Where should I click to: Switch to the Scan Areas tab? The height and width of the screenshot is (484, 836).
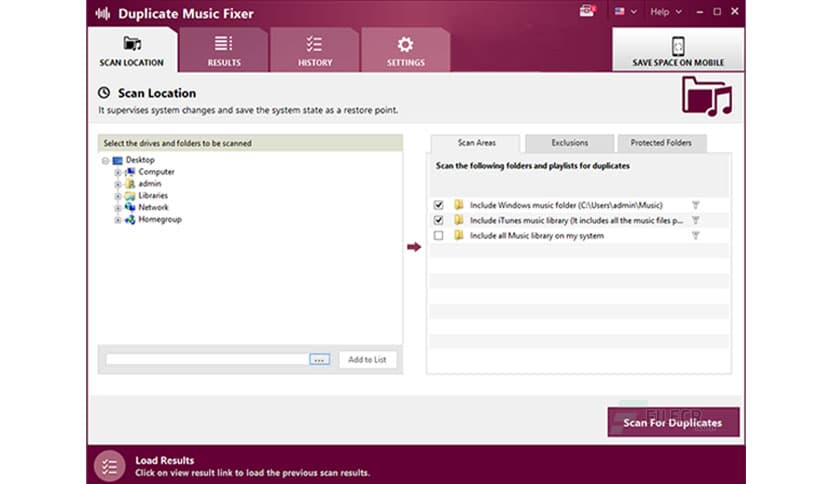[x=476, y=143]
